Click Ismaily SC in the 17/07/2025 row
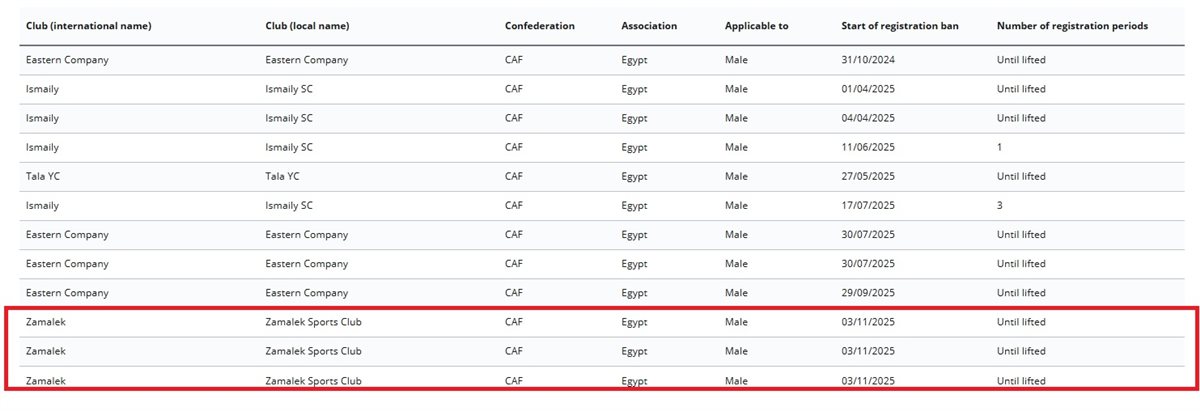Screen dimensions: 1200x411 click(x=289, y=205)
